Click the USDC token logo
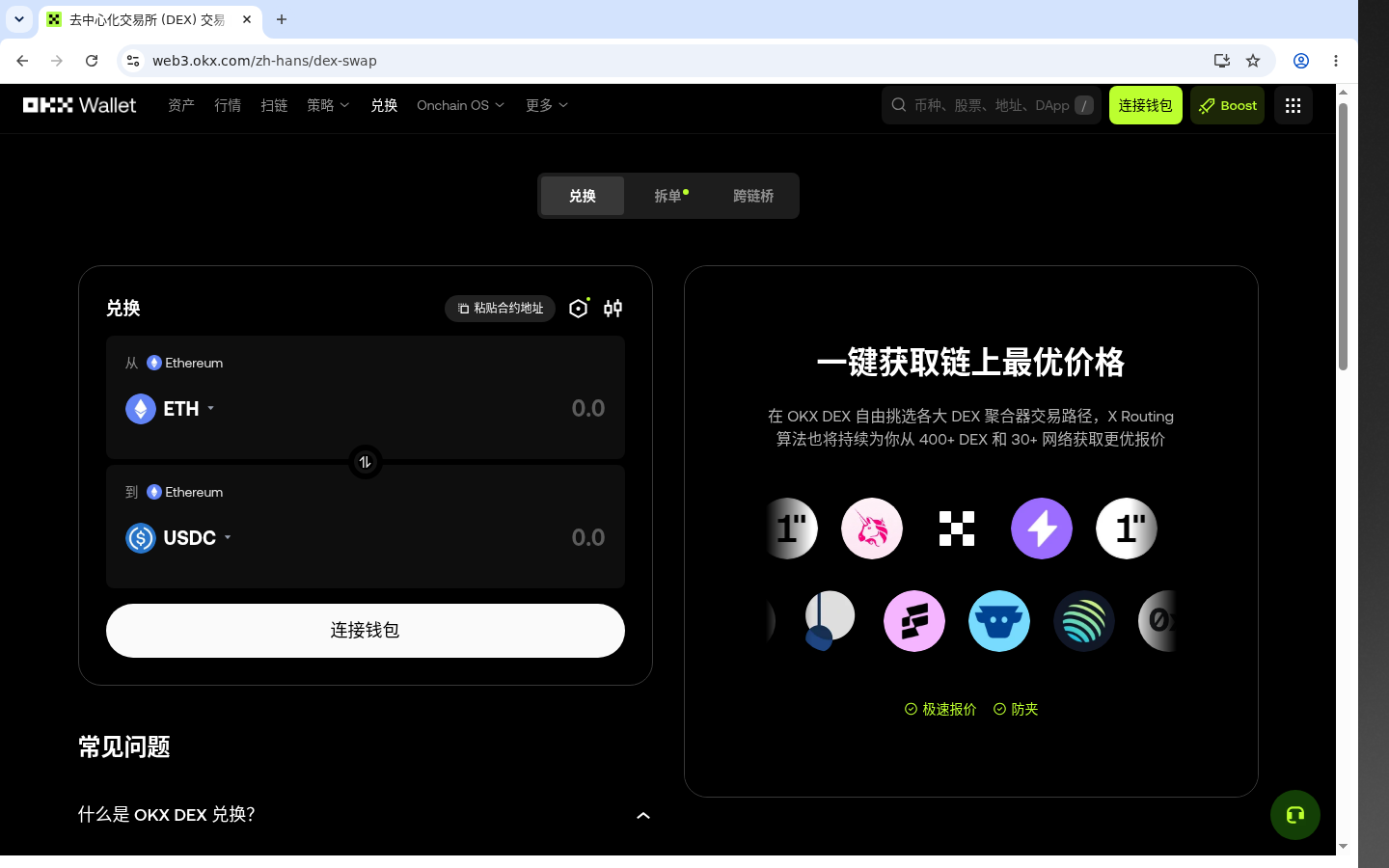This screenshot has height=868, width=1389. pyautogui.click(x=141, y=538)
